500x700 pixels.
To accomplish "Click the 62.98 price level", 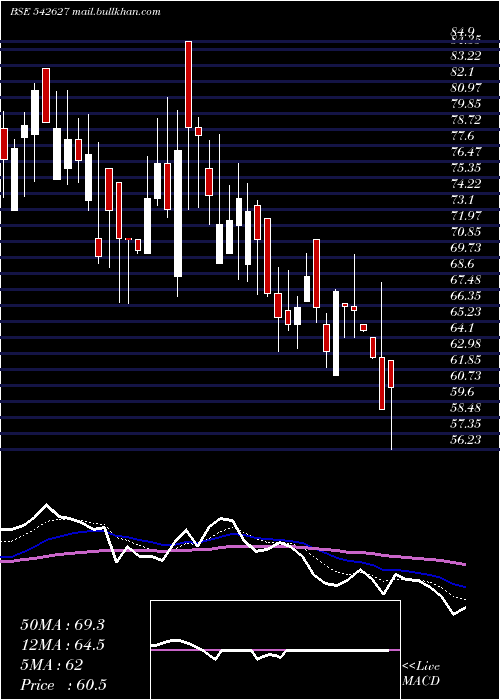I will tap(466, 344).
